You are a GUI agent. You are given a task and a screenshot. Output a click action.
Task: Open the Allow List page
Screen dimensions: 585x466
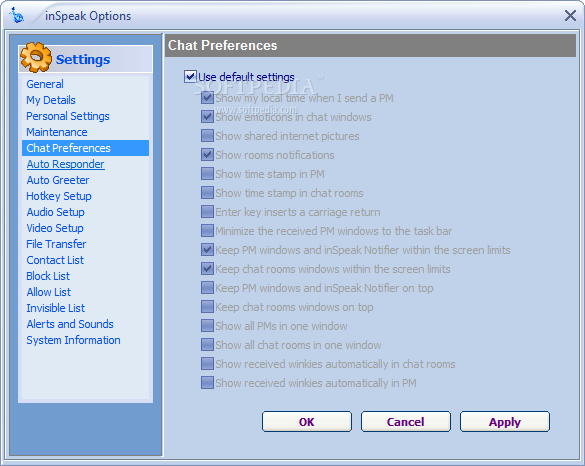pyautogui.click(x=49, y=292)
